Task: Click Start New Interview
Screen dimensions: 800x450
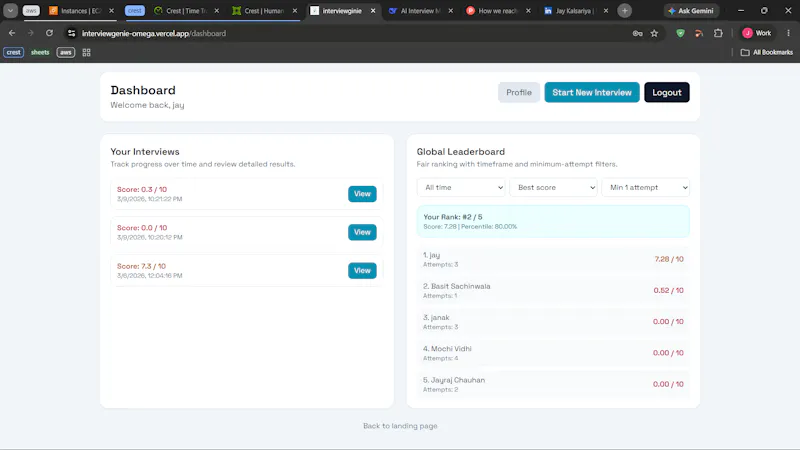Action: (x=592, y=92)
